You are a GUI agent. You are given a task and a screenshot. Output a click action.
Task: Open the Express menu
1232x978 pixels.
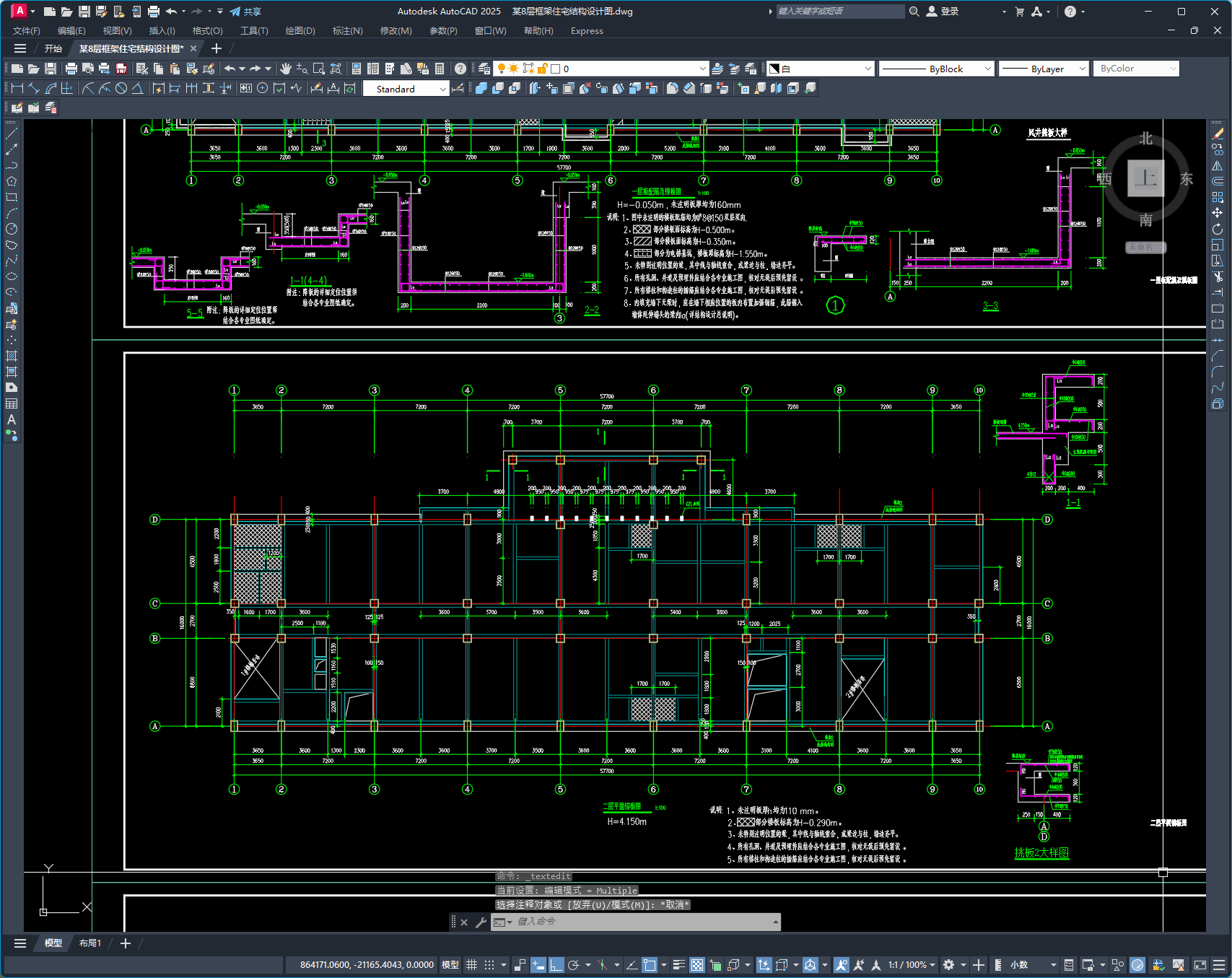pyautogui.click(x=587, y=31)
